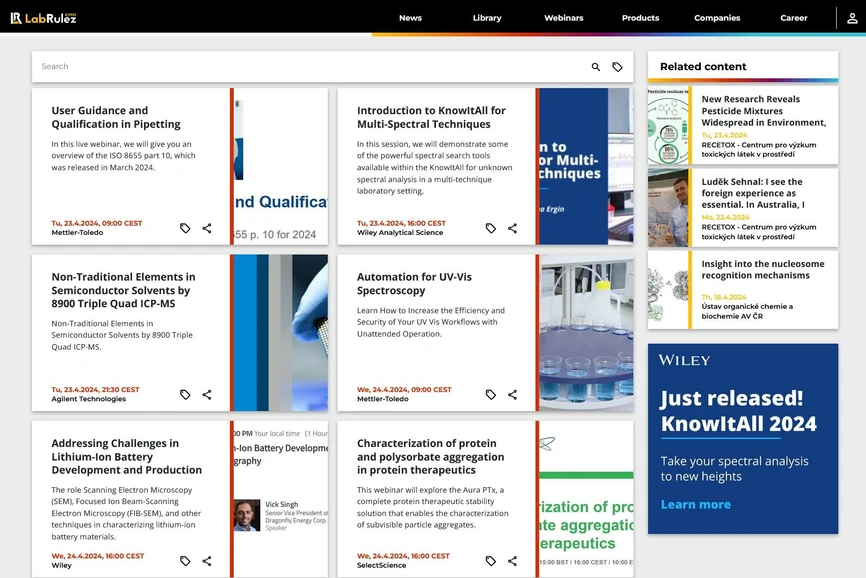Open the Library menu
This screenshot has width=866, height=578.
(487, 18)
